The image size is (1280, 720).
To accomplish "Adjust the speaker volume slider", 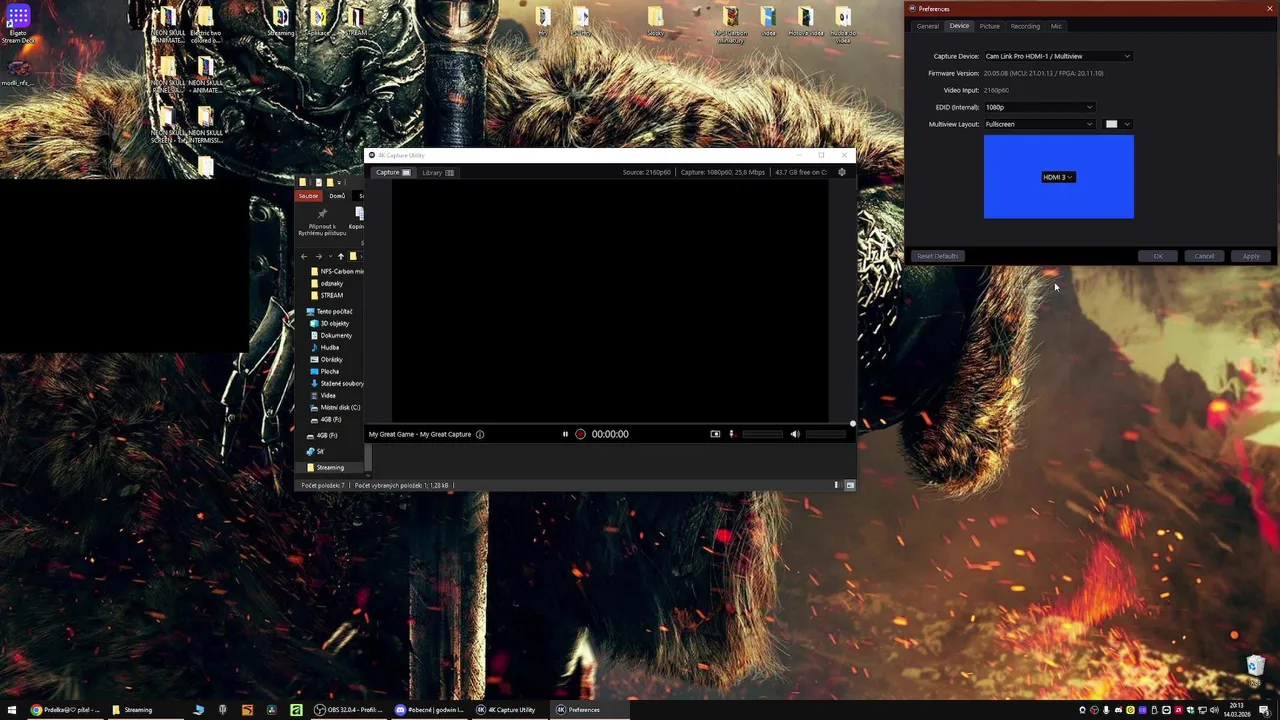I will point(826,434).
